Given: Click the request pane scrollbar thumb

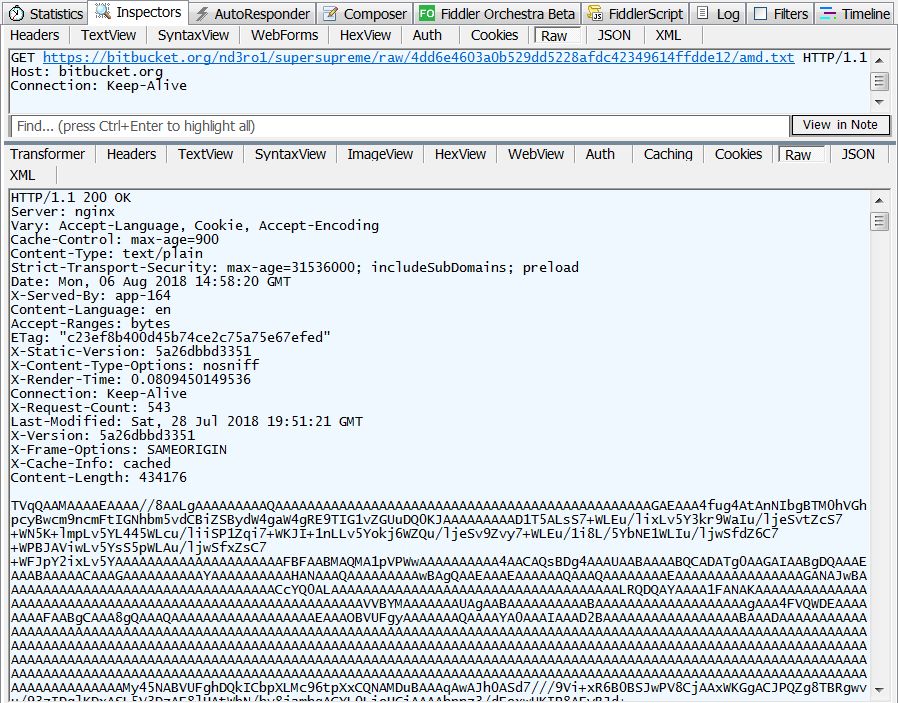Looking at the screenshot, I should pyautogui.click(x=879, y=81).
